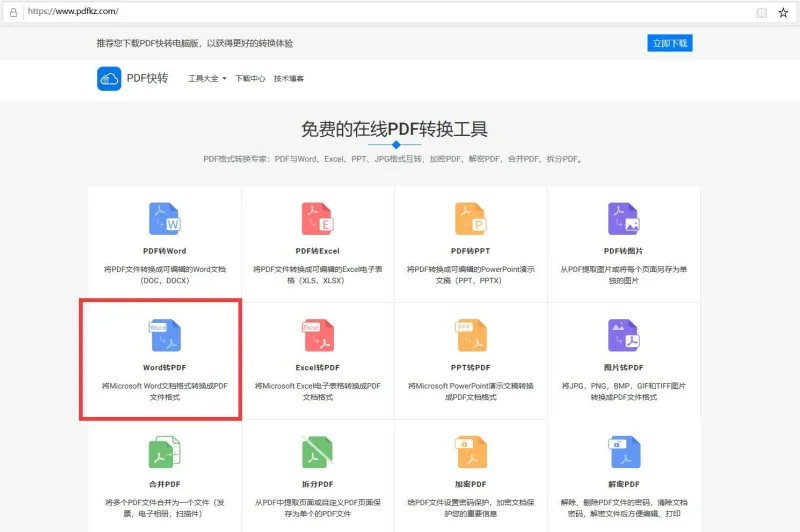Click the JPG, PNG, BMP description text
The height and width of the screenshot is (532, 800).
[623, 392]
